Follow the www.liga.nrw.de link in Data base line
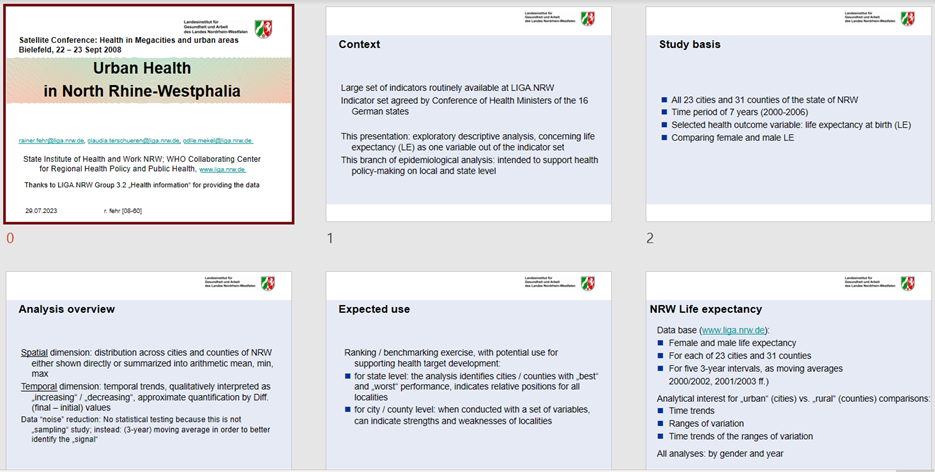Image resolution: width=935 pixels, height=472 pixels. pyautogui.click(x=733, y=329)
